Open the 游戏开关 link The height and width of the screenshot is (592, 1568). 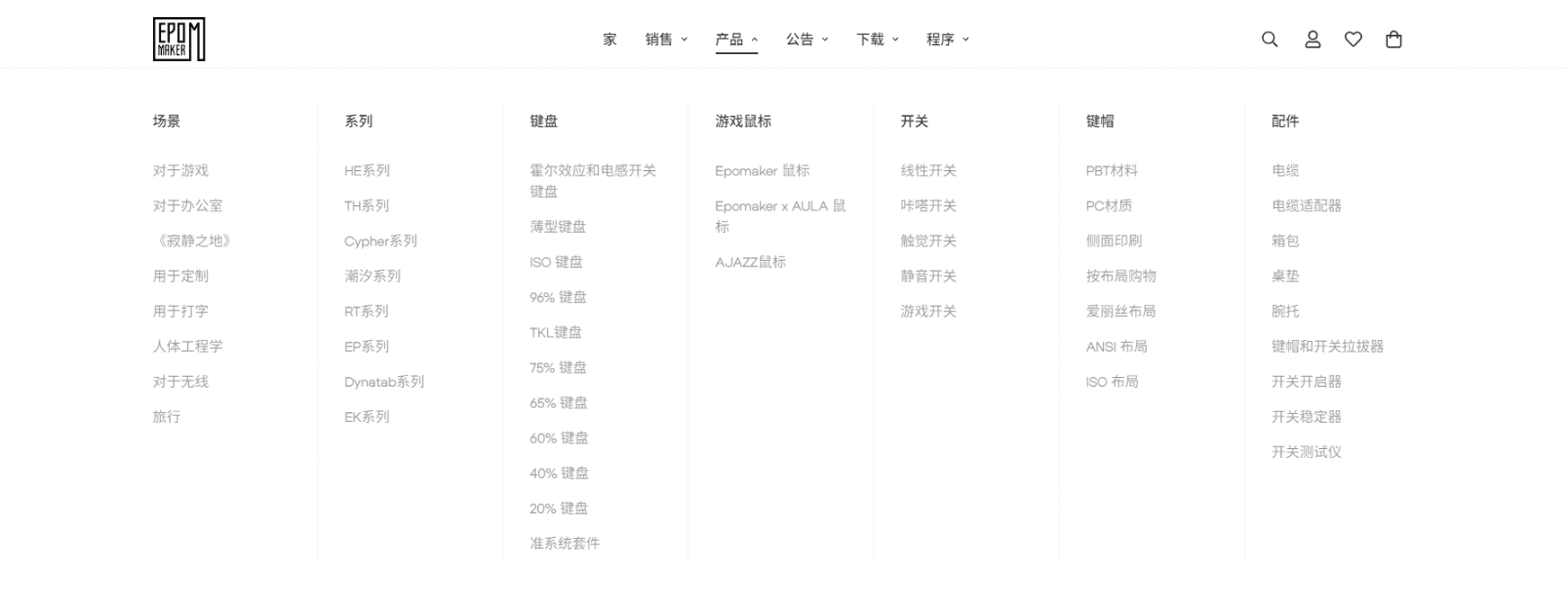point(928,311)
